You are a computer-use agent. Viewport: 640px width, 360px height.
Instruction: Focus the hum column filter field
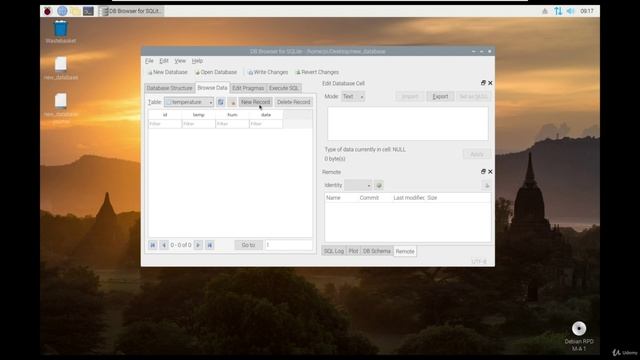pyautogui.click(x=232, y=124)
